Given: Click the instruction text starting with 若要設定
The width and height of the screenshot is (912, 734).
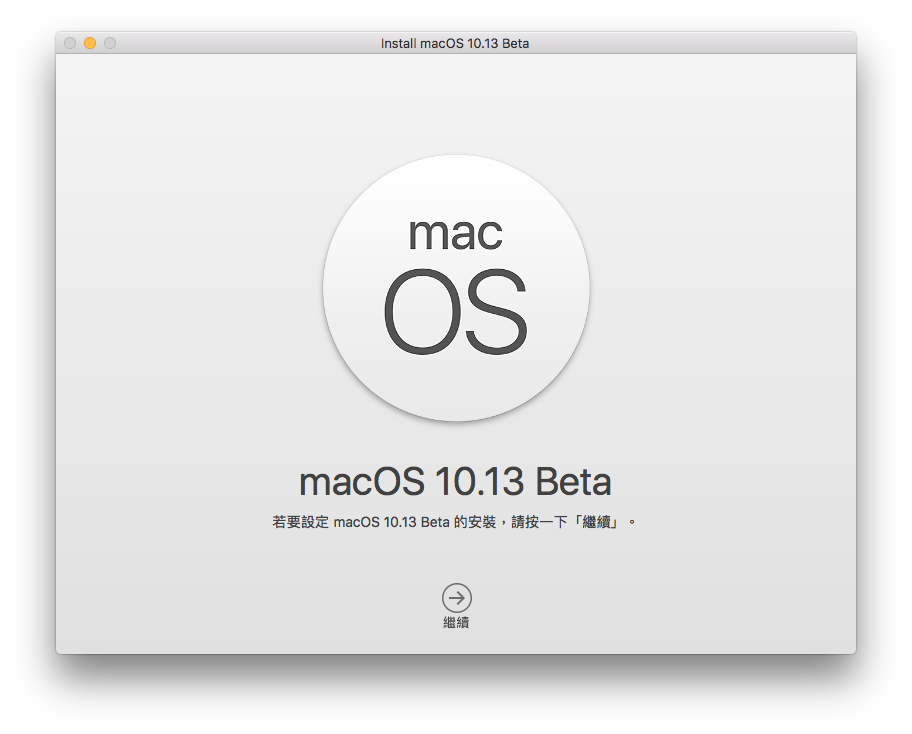Looking at the screenshot, I should click(454, 522).
